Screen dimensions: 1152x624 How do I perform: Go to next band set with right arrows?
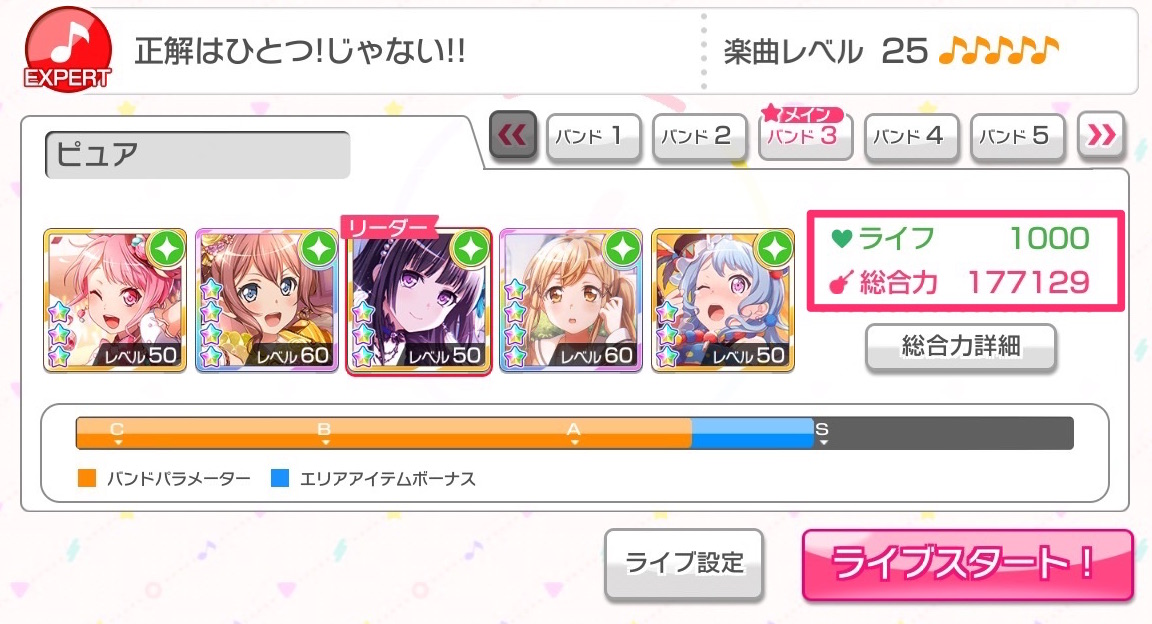1101,135
